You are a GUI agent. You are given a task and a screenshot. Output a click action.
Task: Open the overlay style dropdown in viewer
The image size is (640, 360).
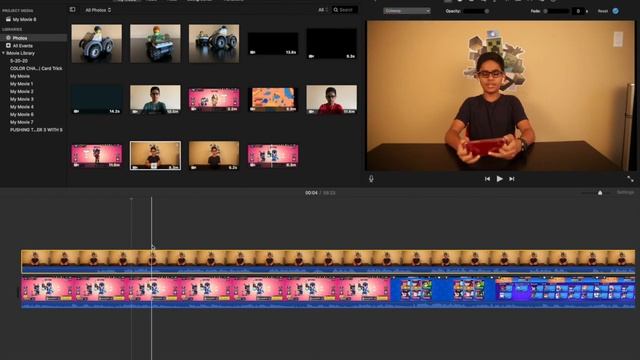click(407, 11)
